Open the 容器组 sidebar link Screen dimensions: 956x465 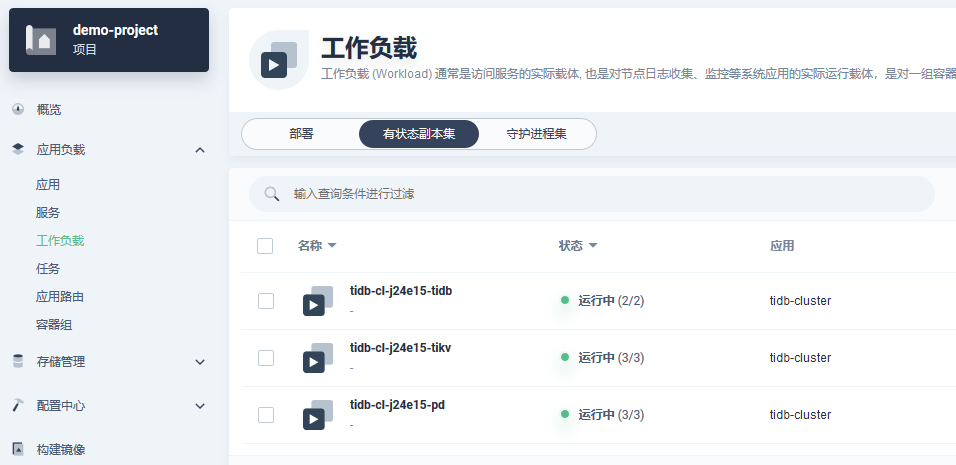pyautogui.click(x=54, y=325)
